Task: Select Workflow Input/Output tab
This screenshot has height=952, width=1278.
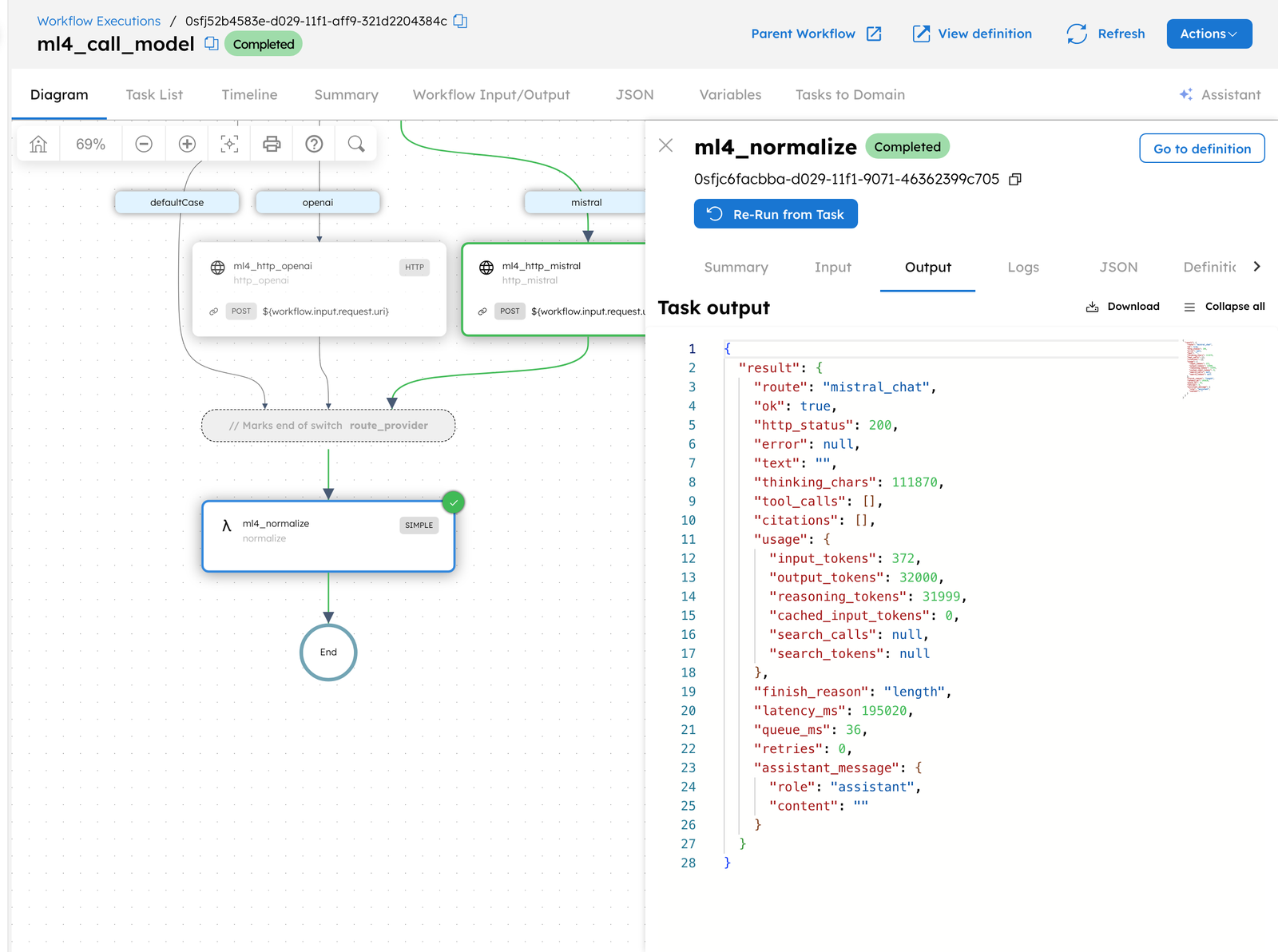Action: [x=491, y=94]
